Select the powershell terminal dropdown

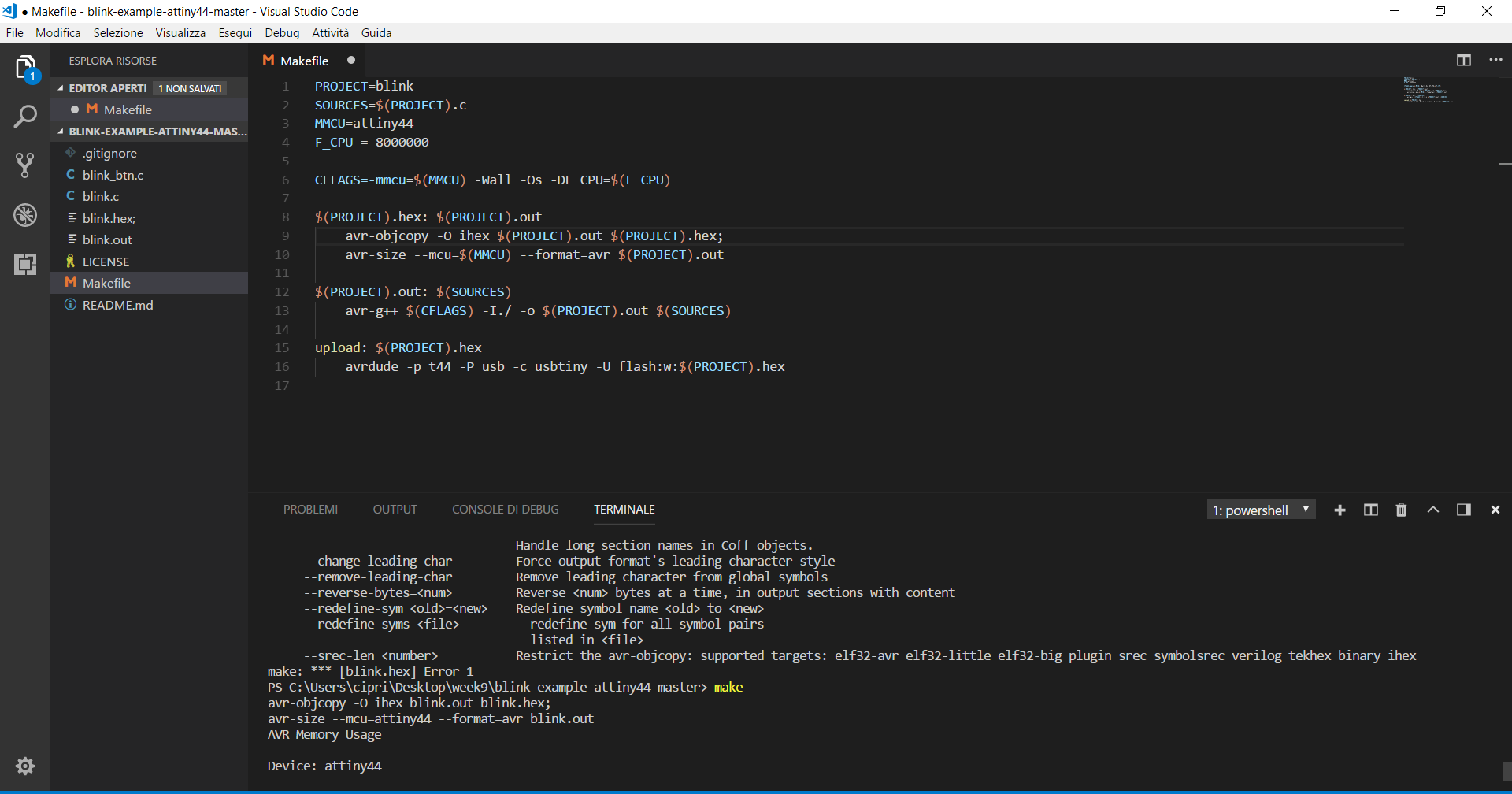[1261, 510]
